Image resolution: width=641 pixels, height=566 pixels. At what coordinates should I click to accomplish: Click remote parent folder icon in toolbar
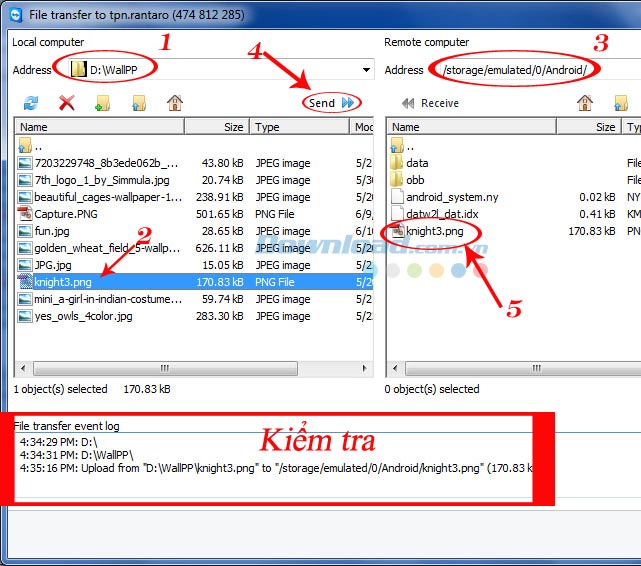(x=621, y=103)
